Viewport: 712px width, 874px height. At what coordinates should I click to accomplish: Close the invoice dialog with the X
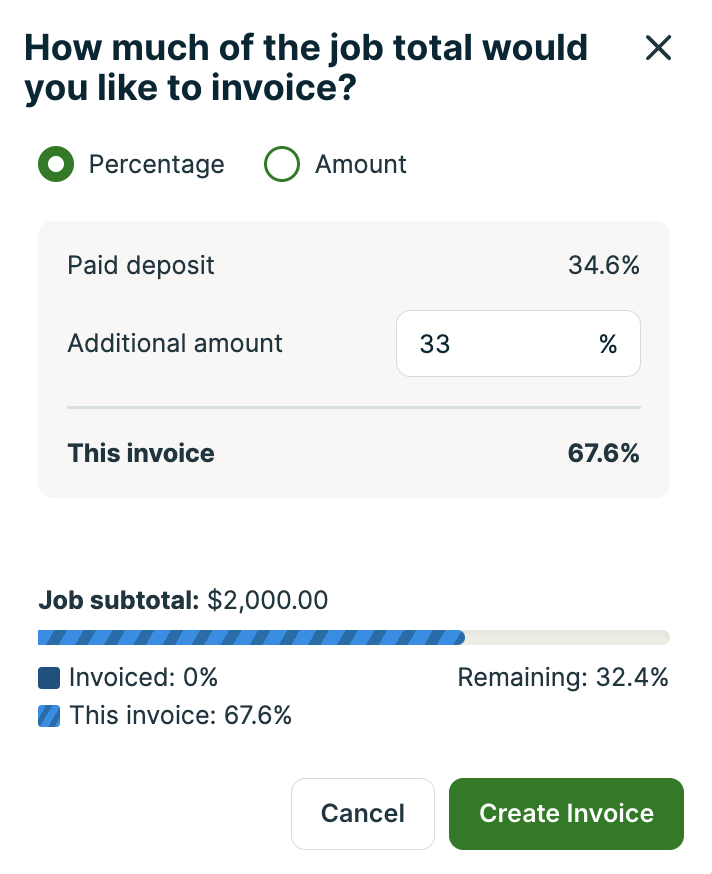[x=658, y=48]
